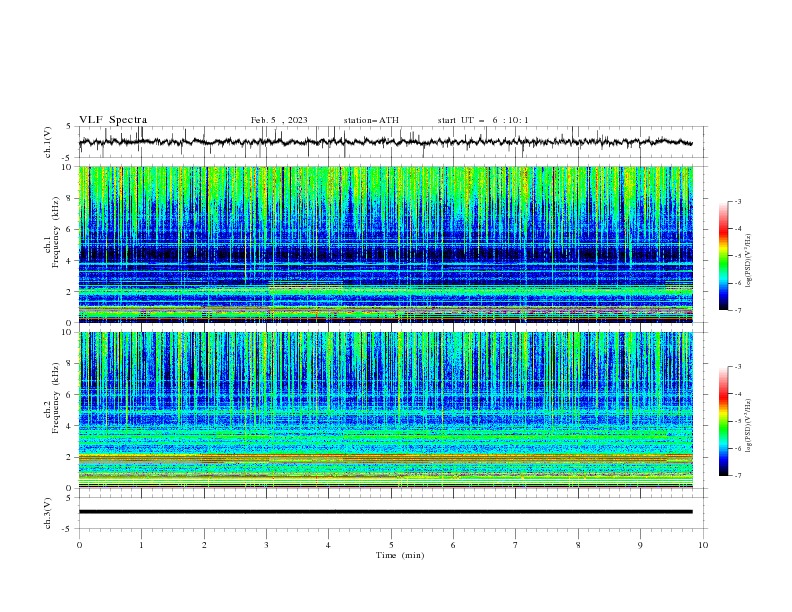Viewport: 792px width, 612px height.
Task: Click the time axis tick label '5'
Action: [x=391, y=545]
